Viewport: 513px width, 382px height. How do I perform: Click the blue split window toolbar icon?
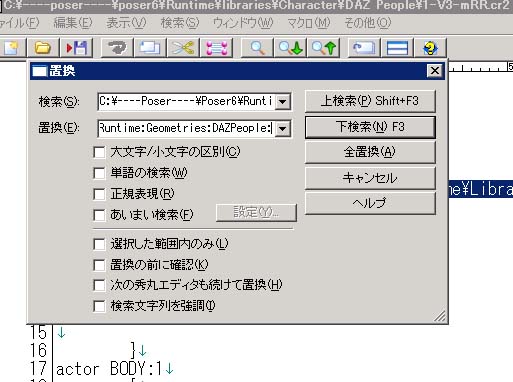coord(397,48)
